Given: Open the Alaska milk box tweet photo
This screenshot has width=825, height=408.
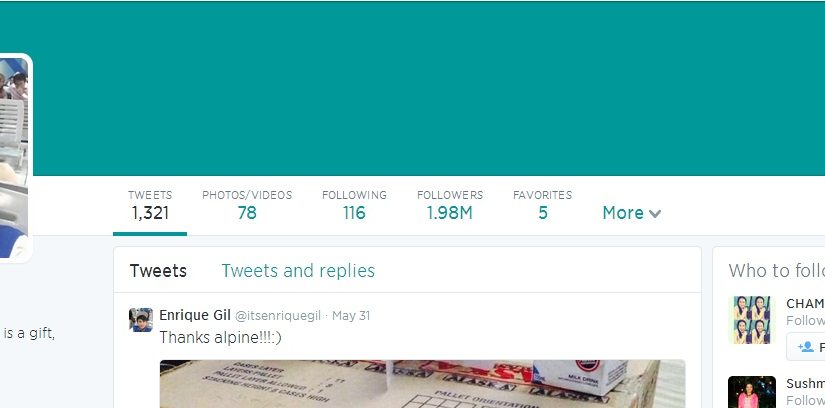Looking at the screenshot, I should [422, 384].
